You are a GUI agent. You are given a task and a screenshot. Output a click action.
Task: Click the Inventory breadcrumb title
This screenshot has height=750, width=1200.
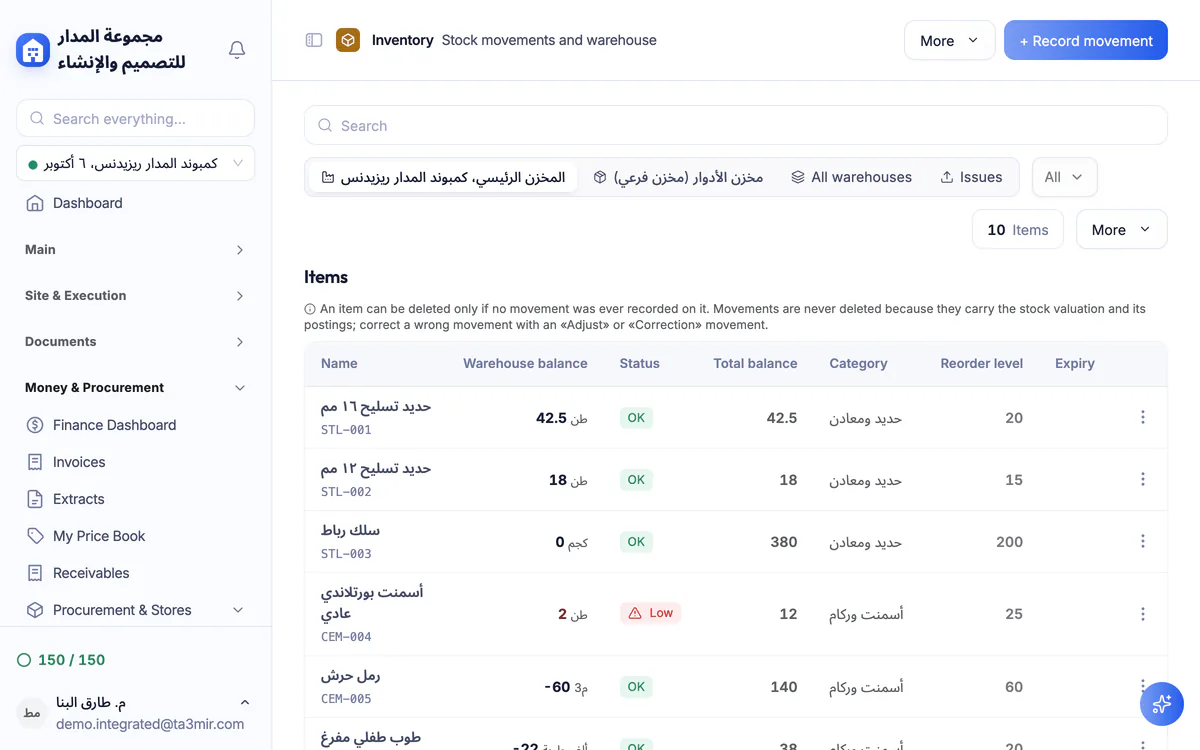pyautogui.click(x=403, y=40)
